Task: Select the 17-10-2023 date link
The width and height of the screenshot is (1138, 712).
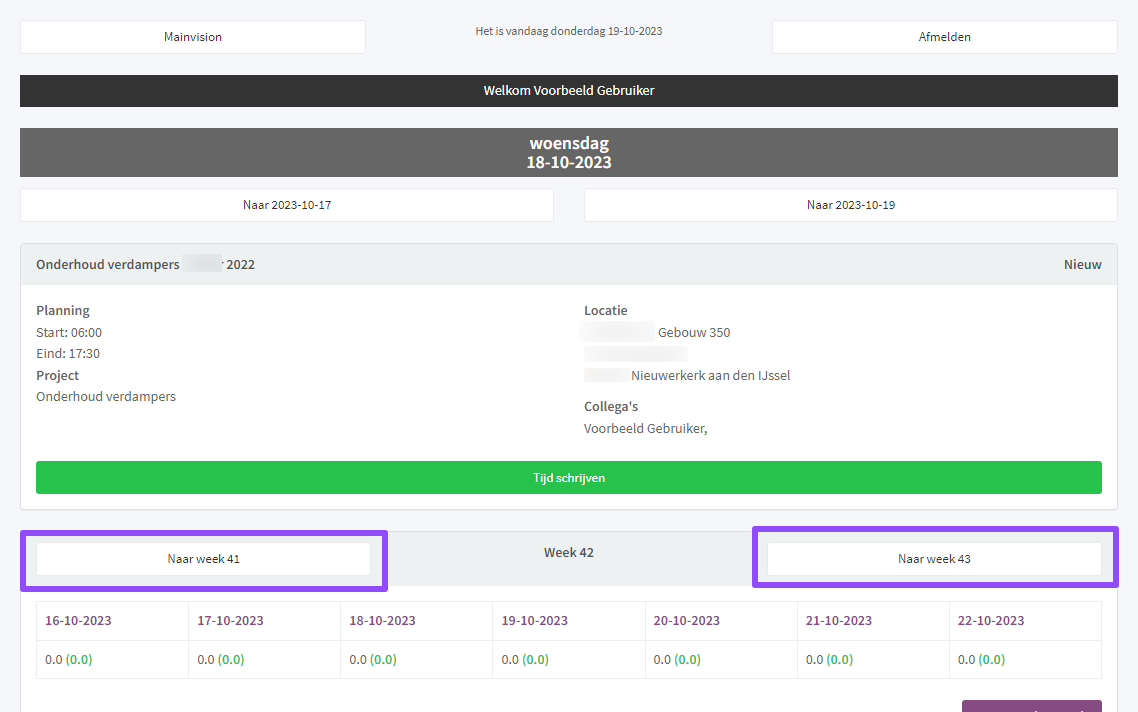Action: [x=230, y=621]
